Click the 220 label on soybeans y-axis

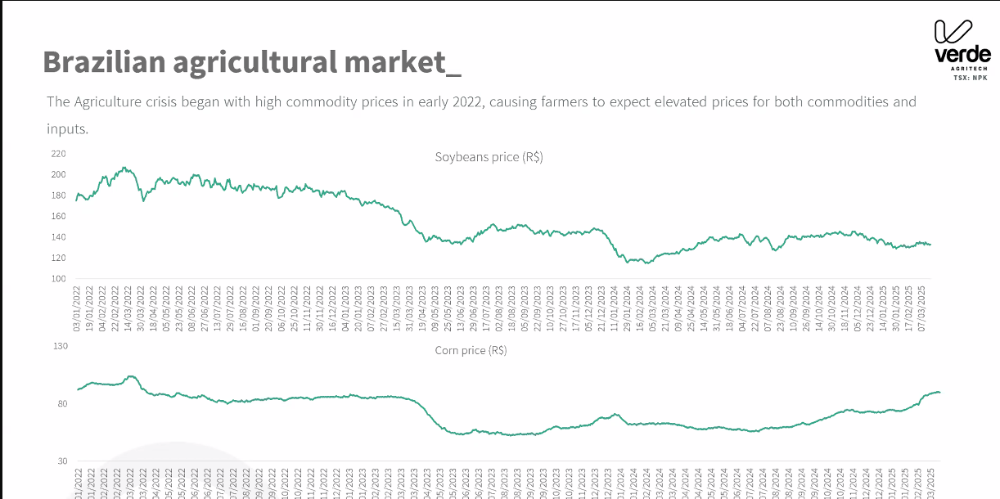(58, 154)
